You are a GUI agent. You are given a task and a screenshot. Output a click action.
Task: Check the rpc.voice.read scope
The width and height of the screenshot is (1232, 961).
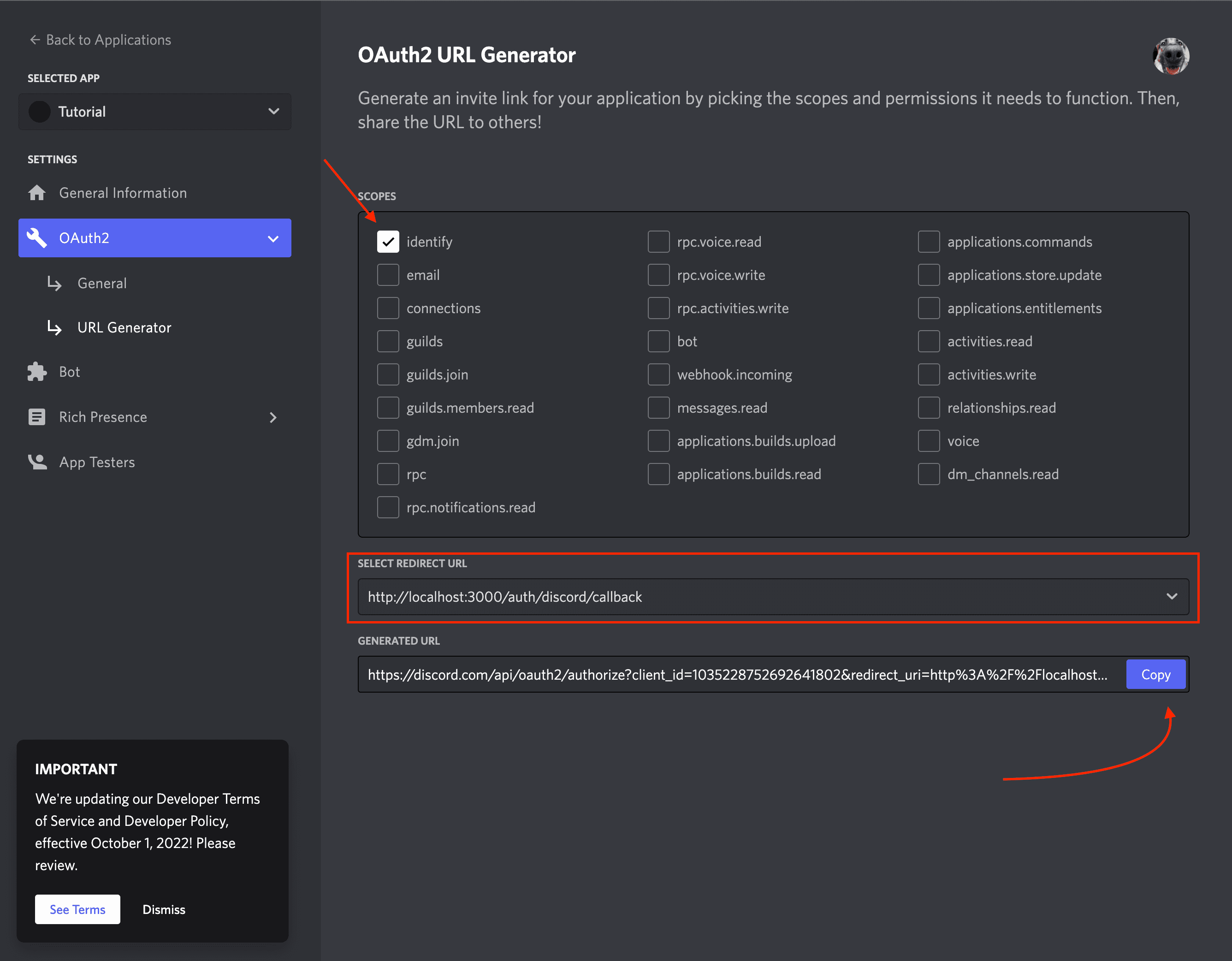[x=658, y=242]
